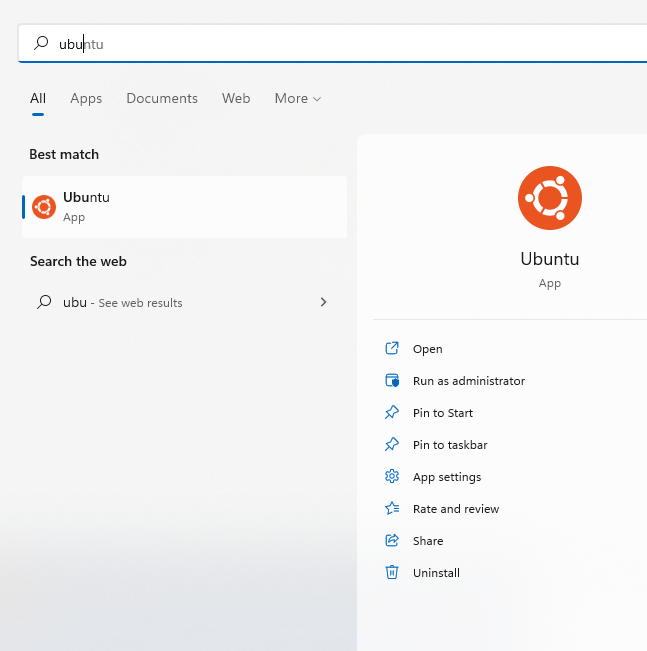Click the Rate and review star icon
The image size is (647, 651).
pyautogui.click(x=392, y=508)
